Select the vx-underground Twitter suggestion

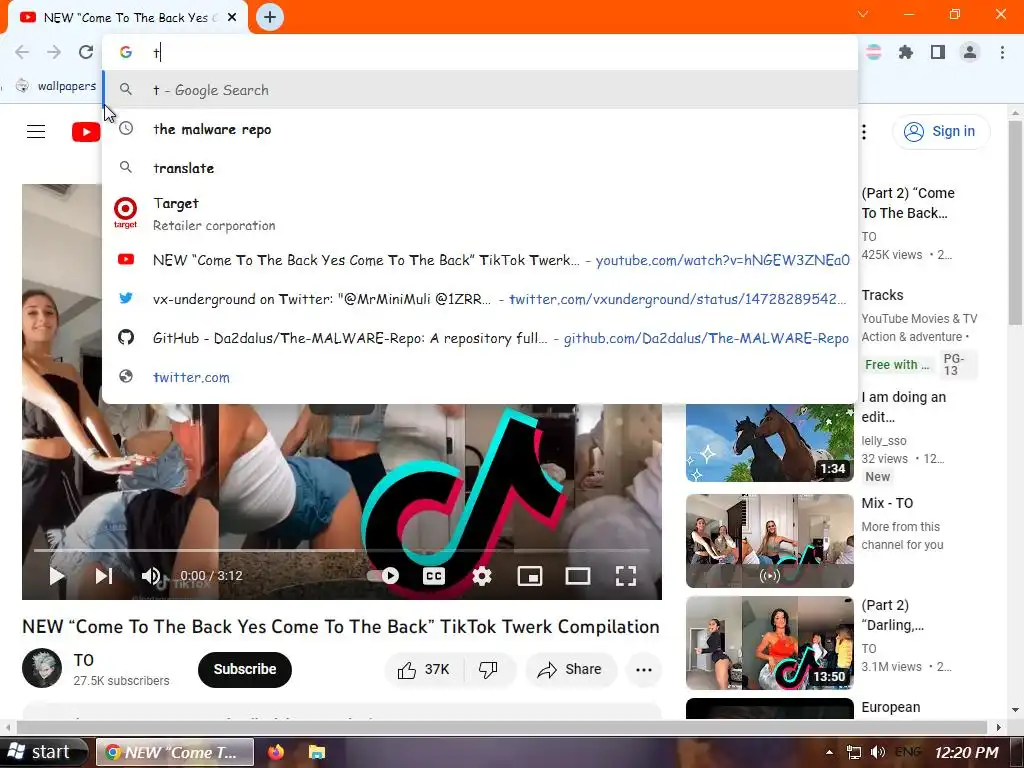tap(480, 299)
